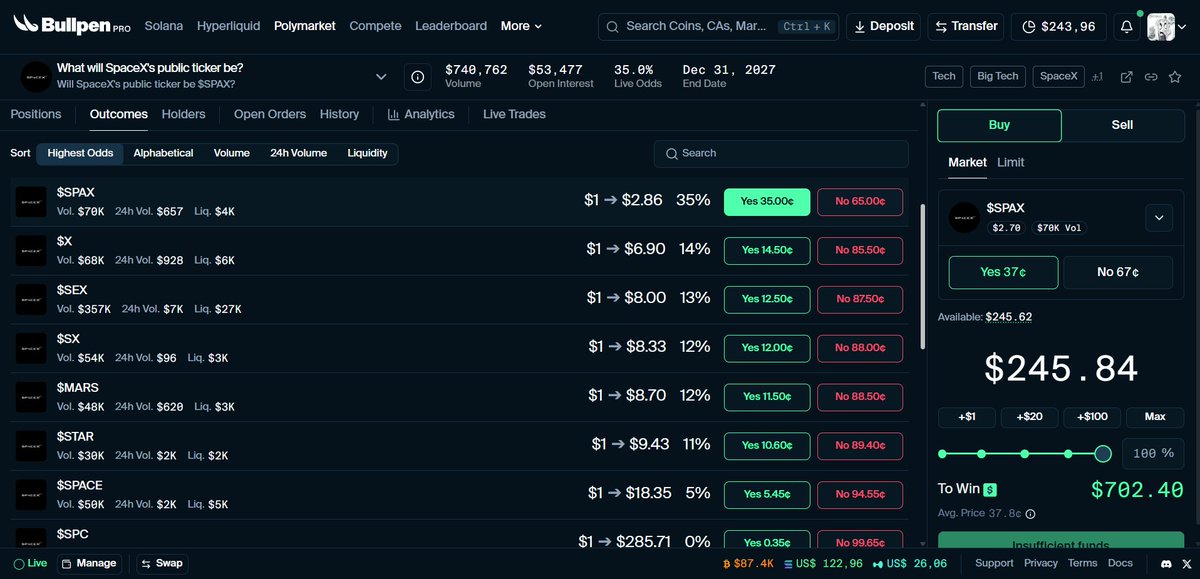The height and width of the screenshot is (579, 1200).
Task: Click the US$ 122.96 Solana ticker
Action: pyautogui.click(x=825, y=563)
